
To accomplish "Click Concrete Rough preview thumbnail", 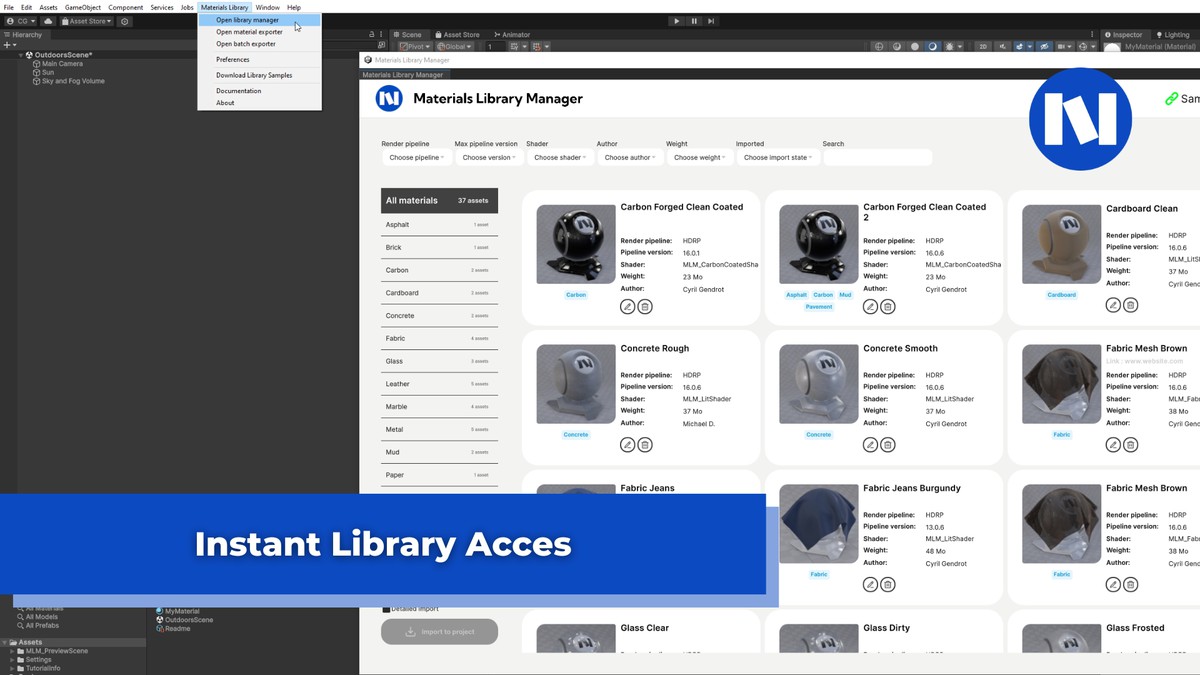I will tap(576, 385).
